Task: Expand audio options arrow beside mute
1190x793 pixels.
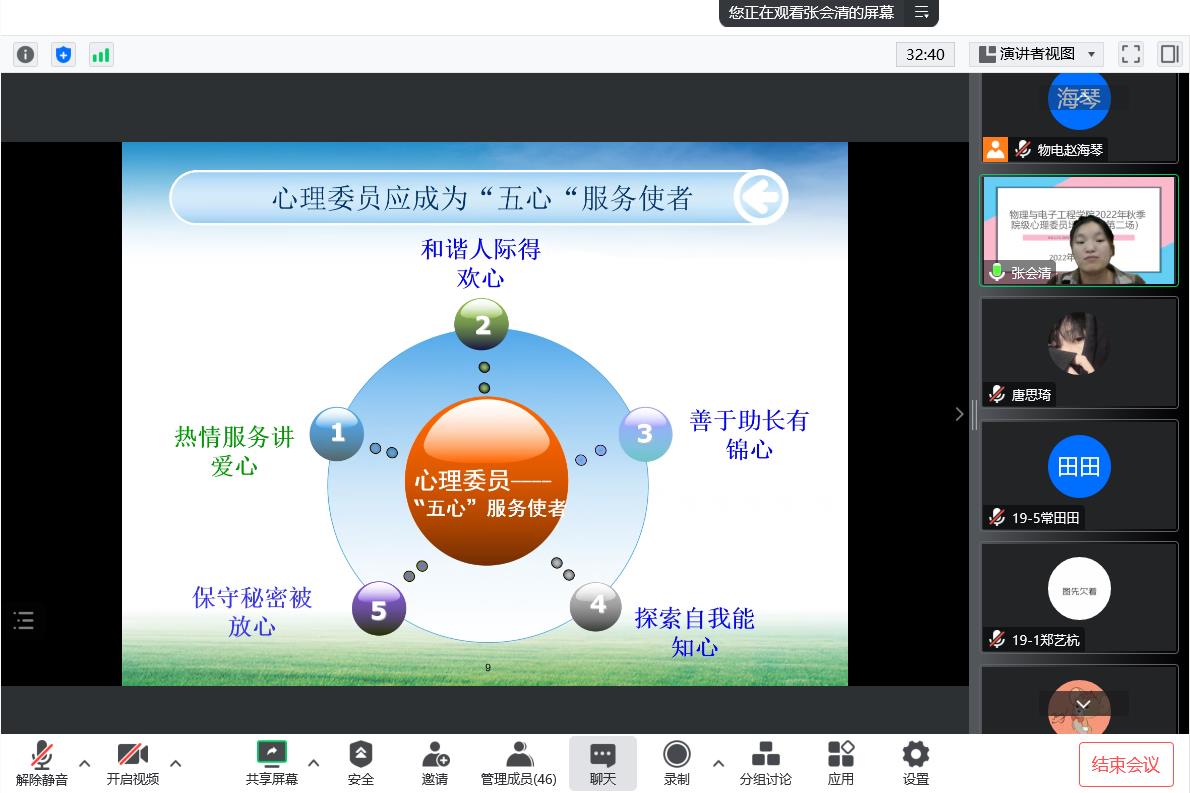Action: [85, 763]
